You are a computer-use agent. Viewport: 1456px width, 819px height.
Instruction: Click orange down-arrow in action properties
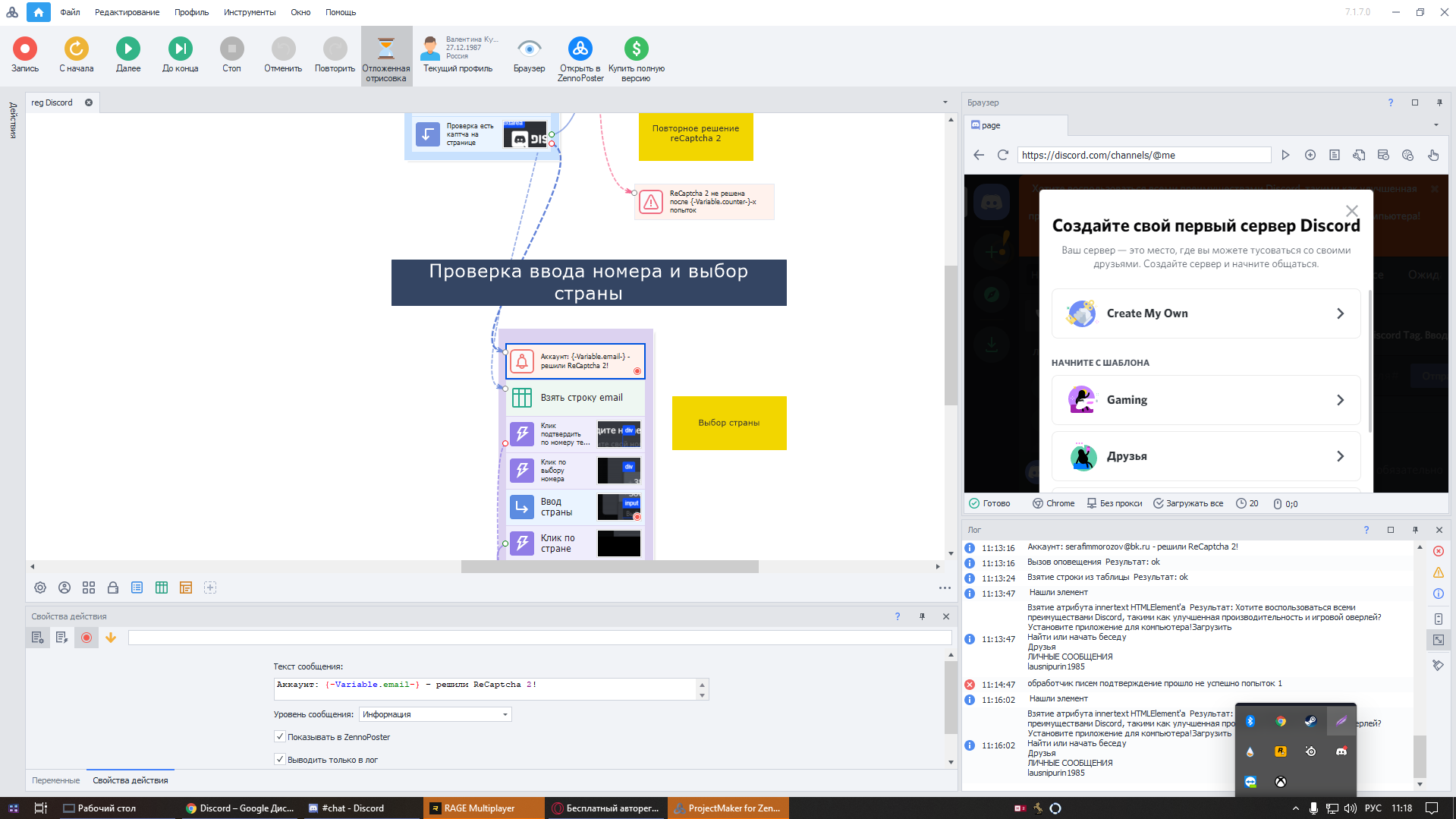click(x=111, y=638)
